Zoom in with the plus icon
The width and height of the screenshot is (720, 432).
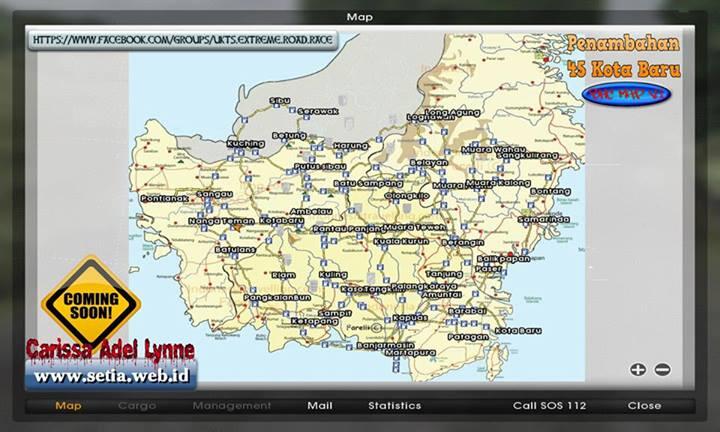pyautogui.click(x=637, y=370)
